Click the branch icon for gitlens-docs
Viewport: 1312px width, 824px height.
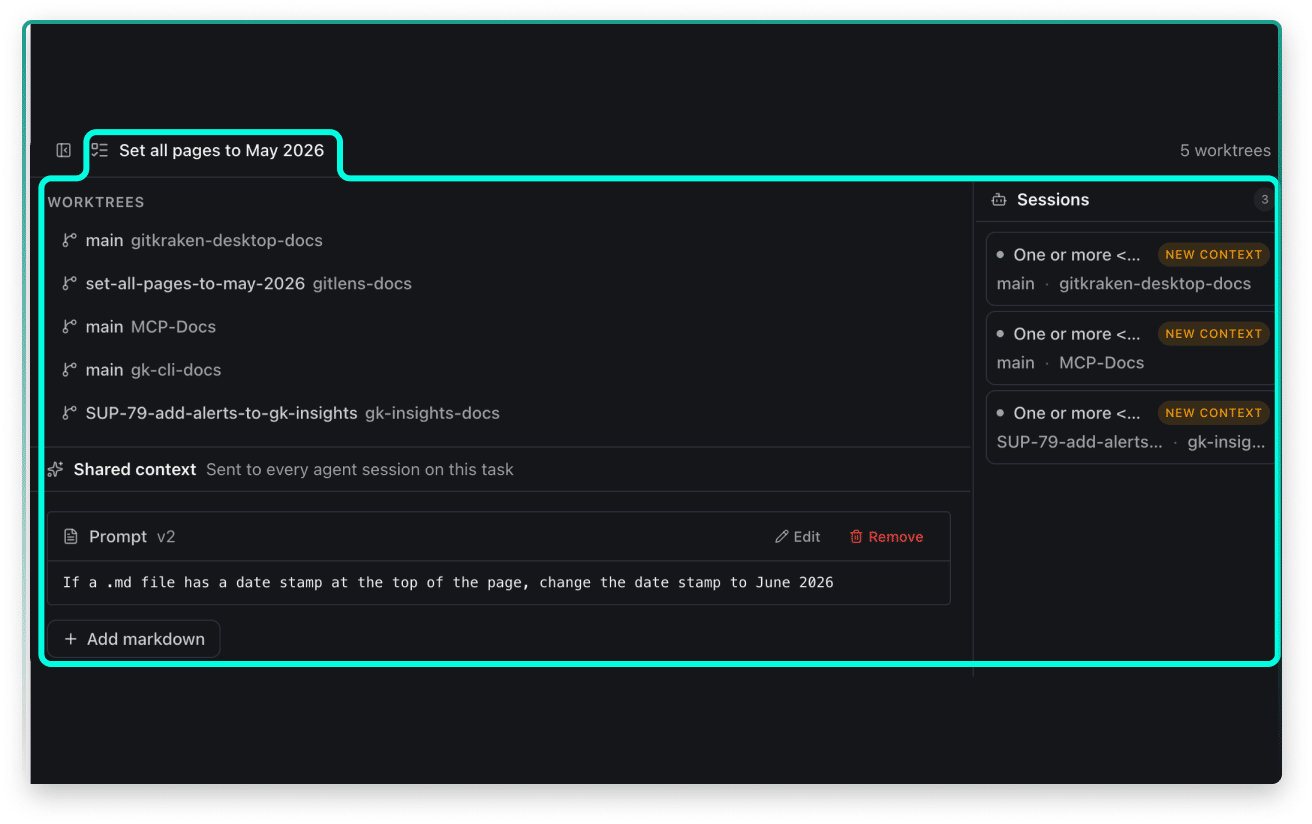click(69, 284)
